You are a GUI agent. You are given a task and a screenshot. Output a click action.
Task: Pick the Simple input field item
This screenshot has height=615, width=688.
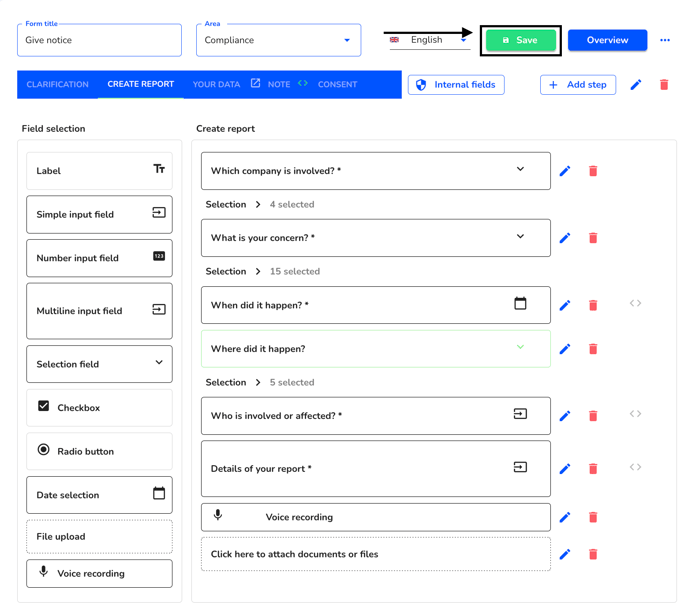(100, 214)
